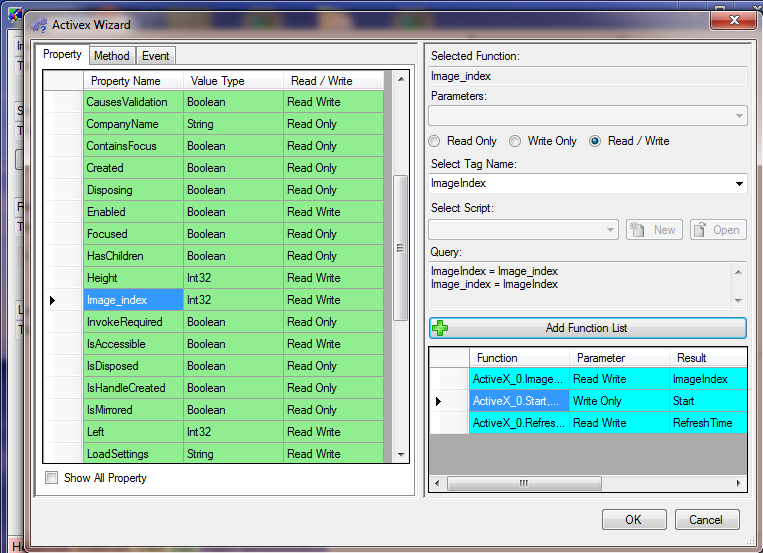
Task: Click the Open script button icon
Action: [x=699, y=229]
